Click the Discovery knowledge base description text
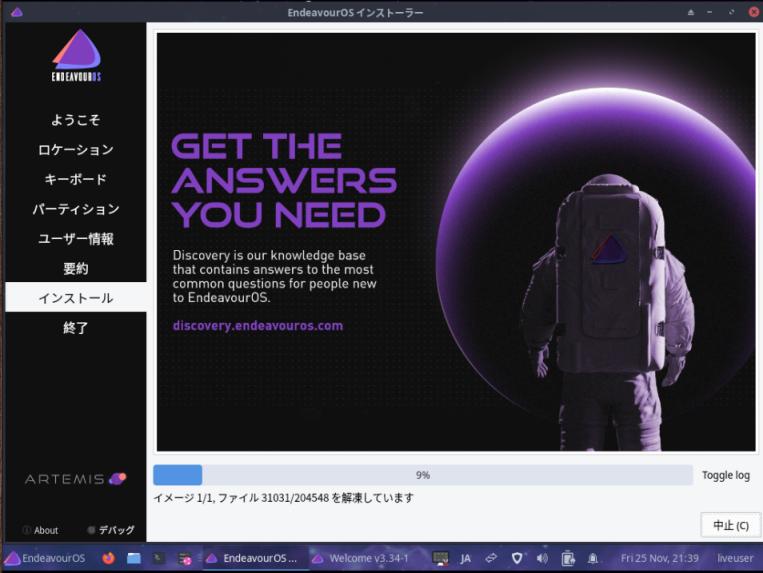 274,276
